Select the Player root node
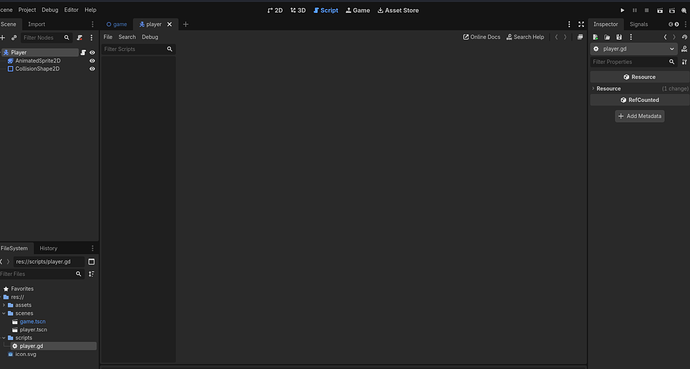 click(18, 52)
